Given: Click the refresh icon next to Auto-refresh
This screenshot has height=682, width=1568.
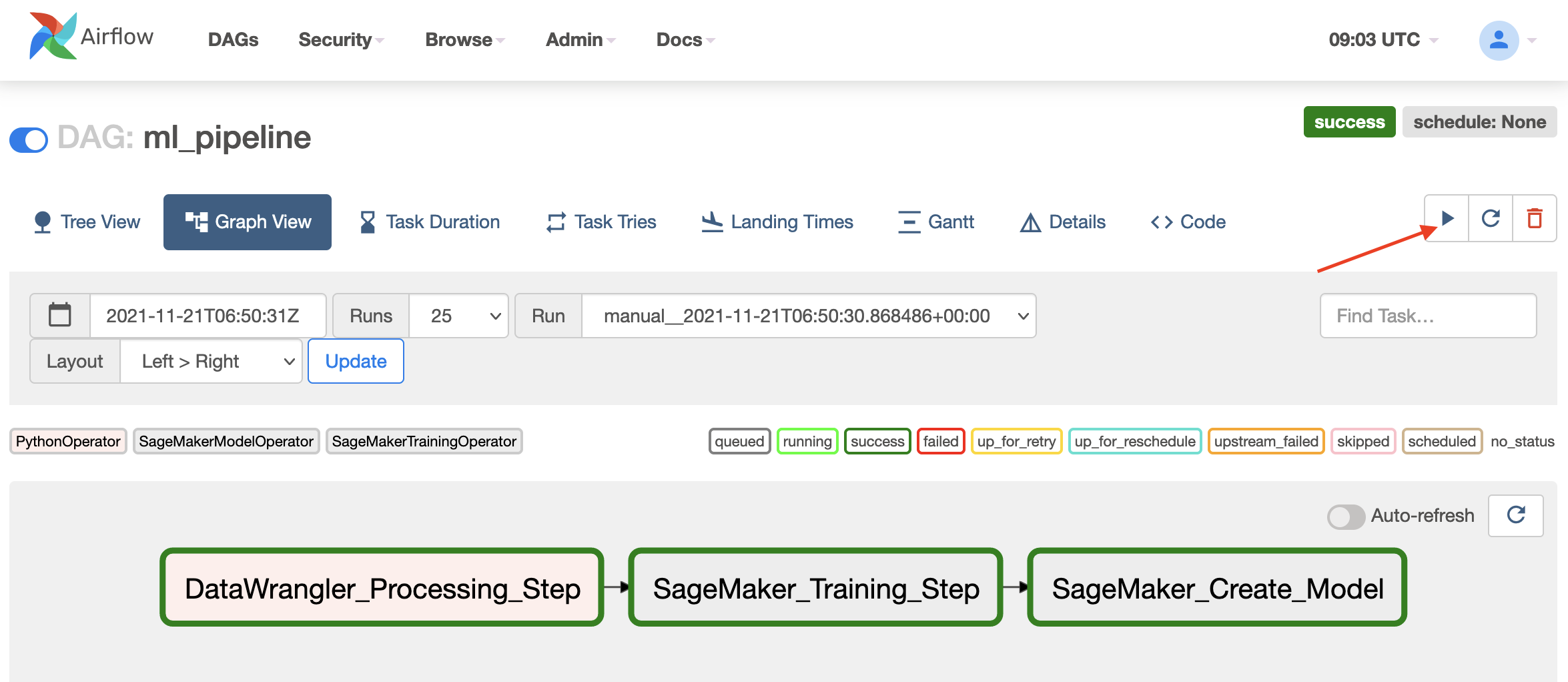Looking at the screenshot, I should coord(1516,515).
